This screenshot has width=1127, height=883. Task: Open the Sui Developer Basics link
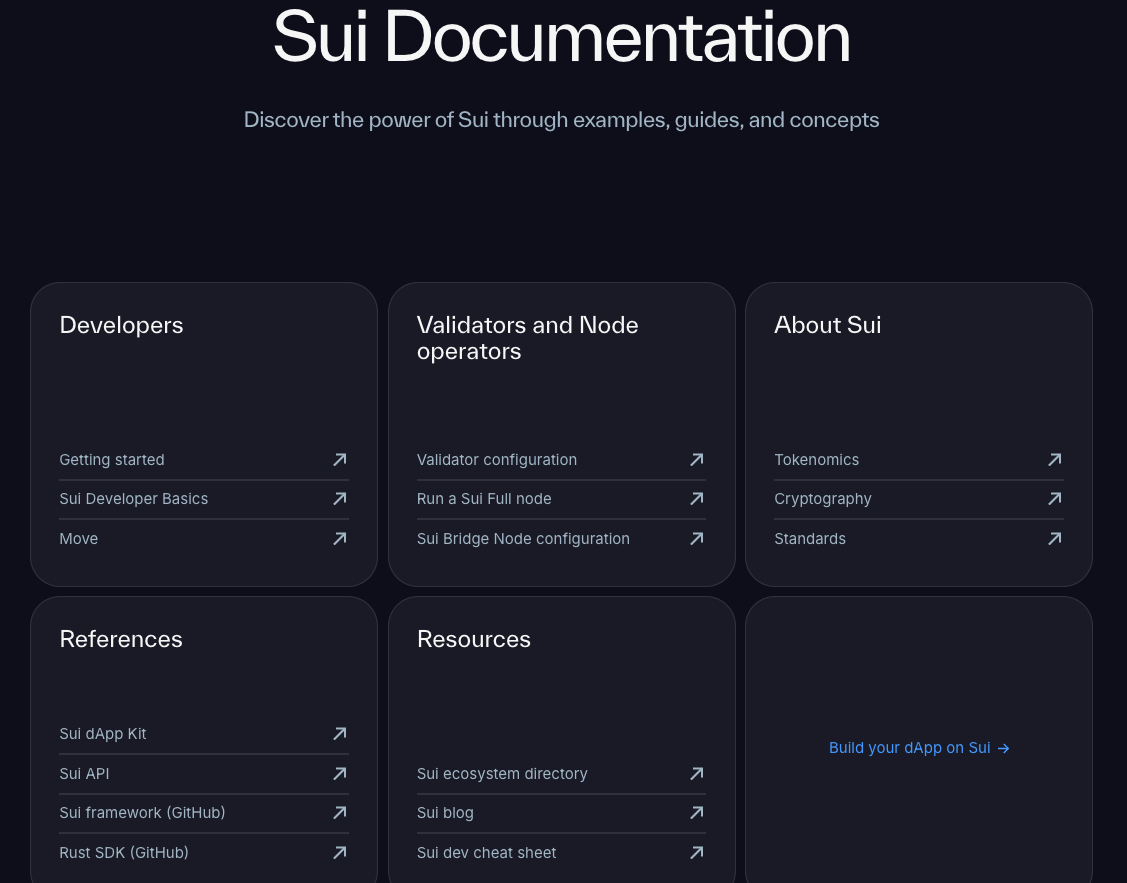pos(134,499)
